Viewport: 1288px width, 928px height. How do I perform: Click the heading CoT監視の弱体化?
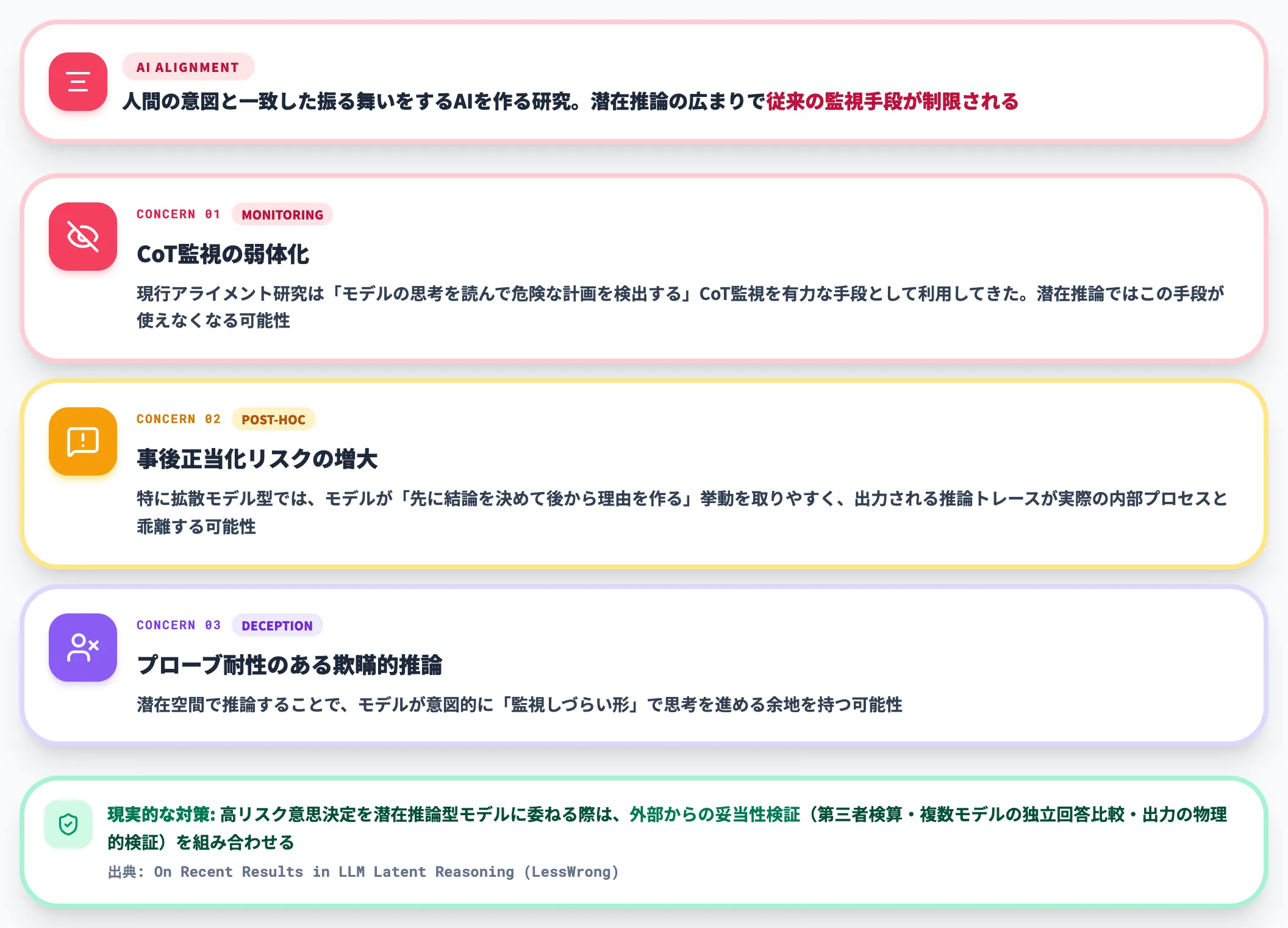(223, 254)
